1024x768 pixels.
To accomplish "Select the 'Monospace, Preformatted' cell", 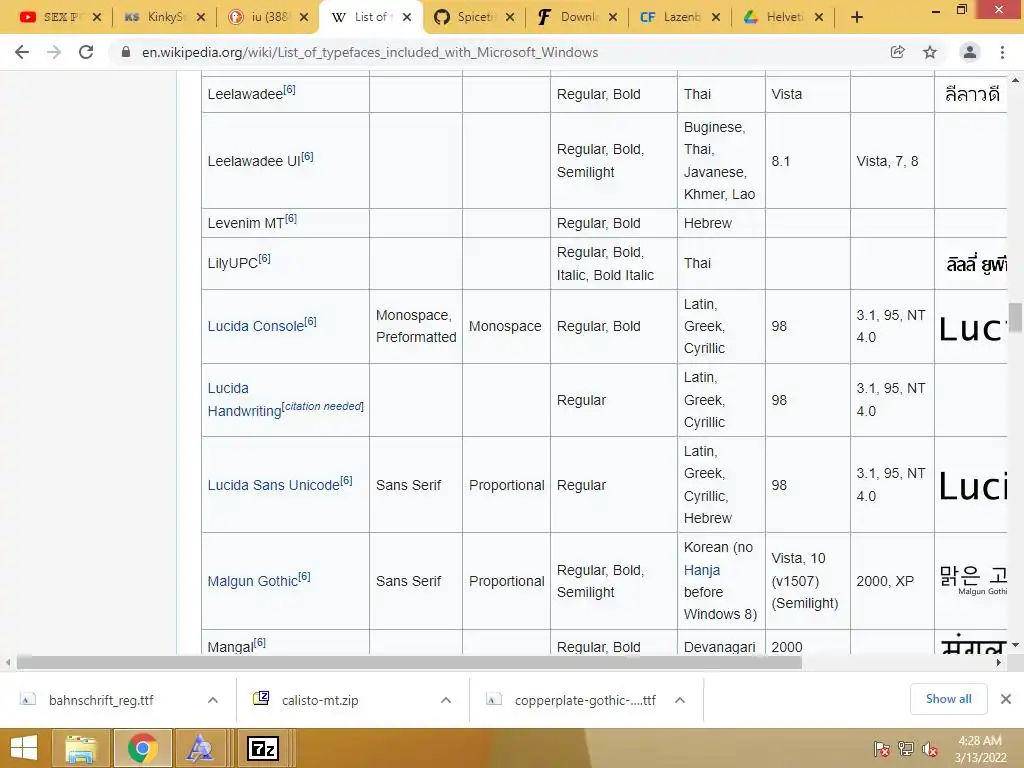I will (416, 326).
